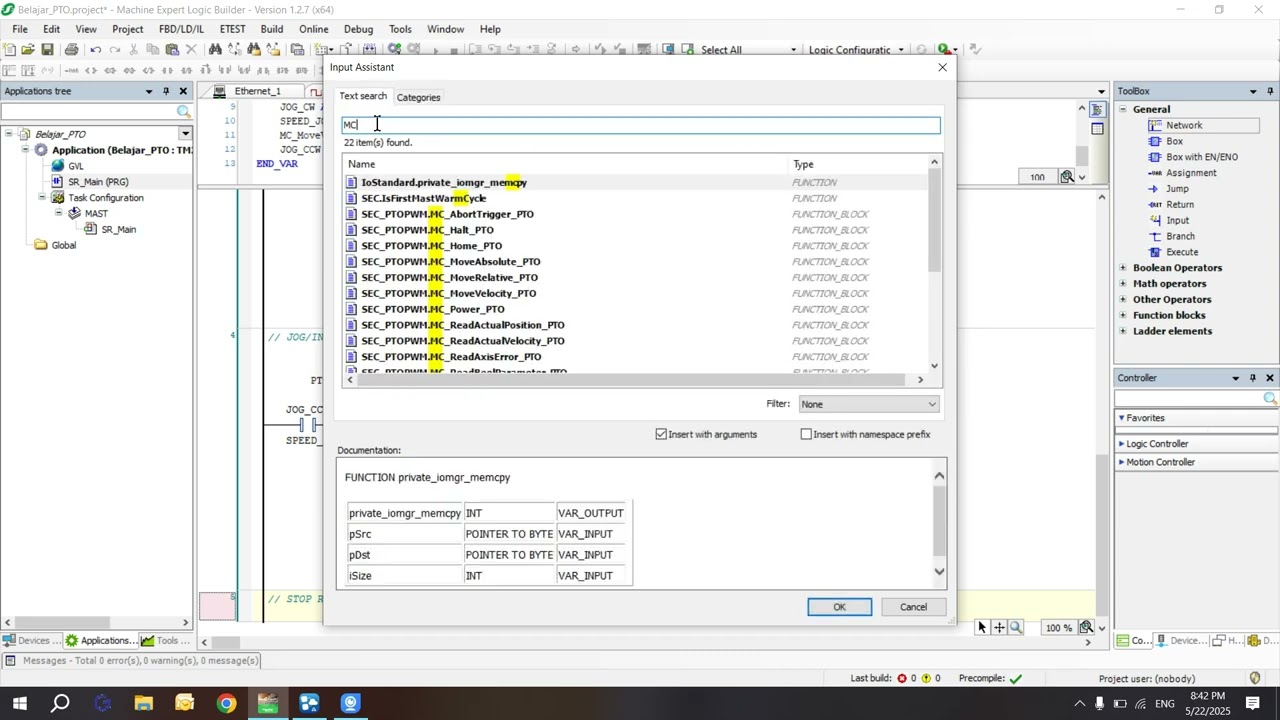Open the Windows Start menu

point(19,704)
